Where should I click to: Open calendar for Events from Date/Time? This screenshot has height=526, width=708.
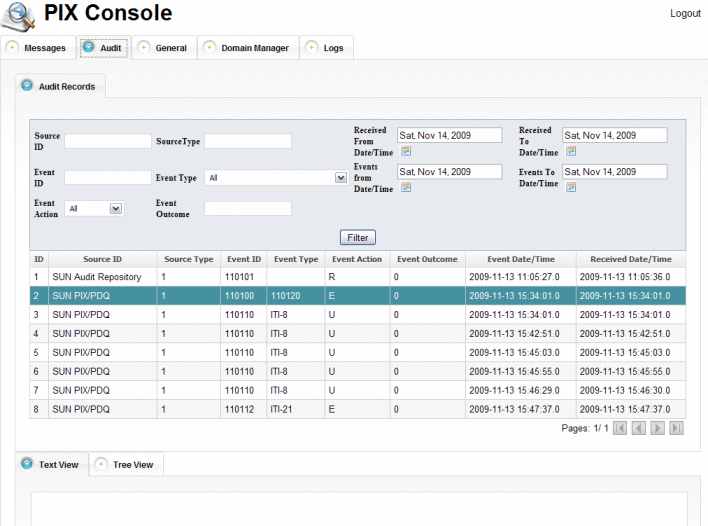point(406,187)
